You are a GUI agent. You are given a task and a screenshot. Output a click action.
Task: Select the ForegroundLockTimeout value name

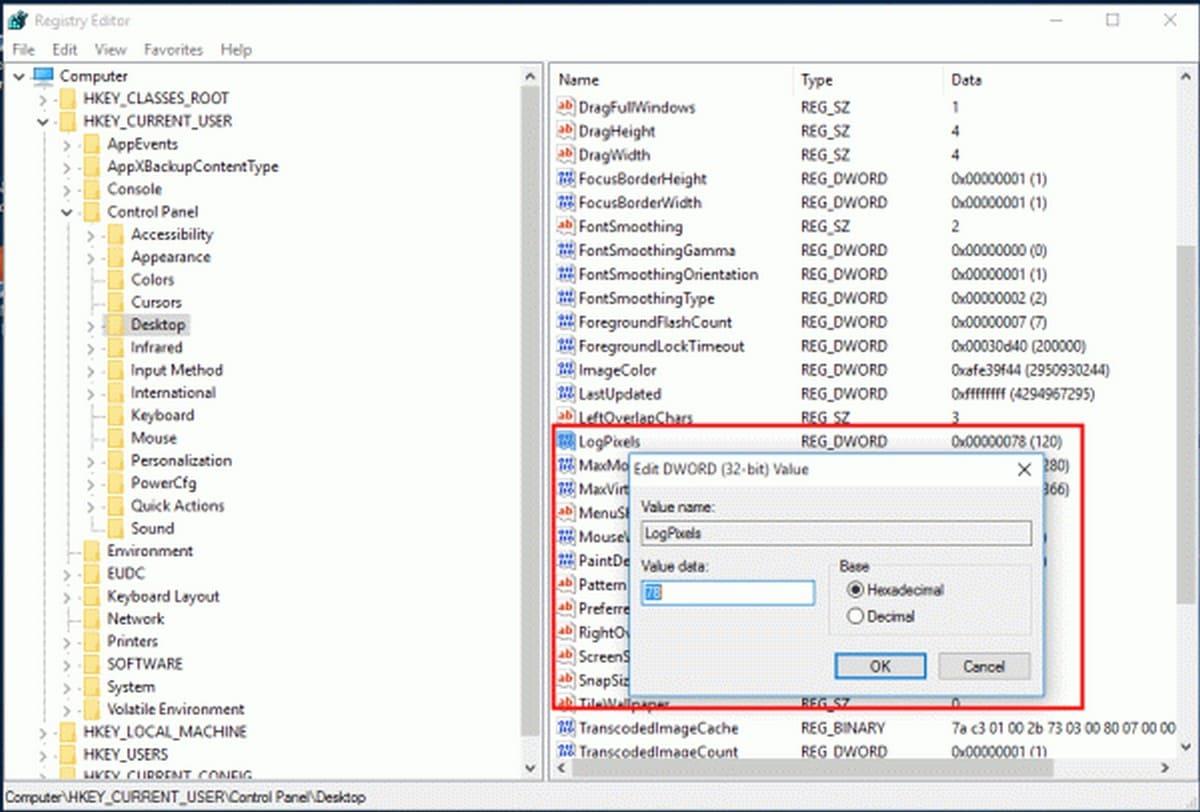pyautogui.click(x=662, y=347)
